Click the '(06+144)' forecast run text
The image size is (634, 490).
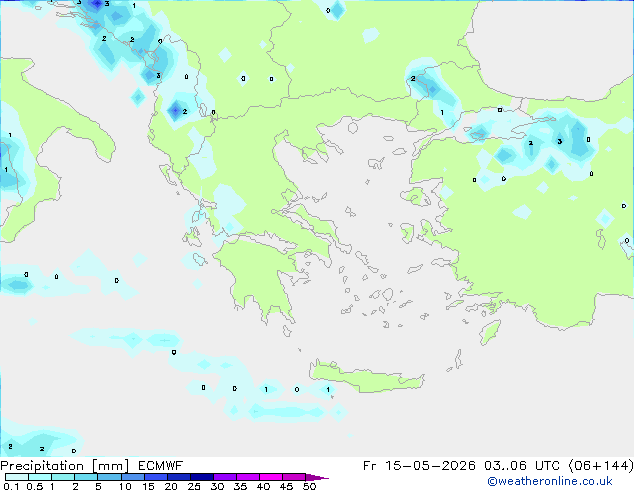(601, 466)
